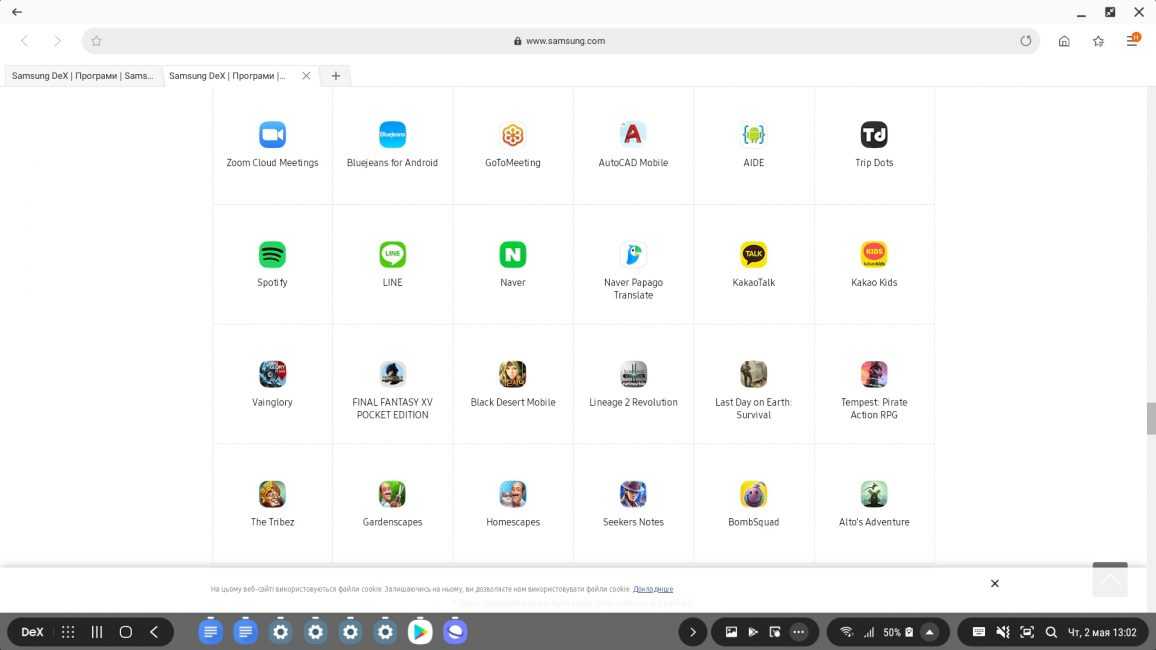Image resolution: width=1156 pixels, height=650 pixels.
Task: Reload the page with refresh icon
Action: [x=1025, y=41]
